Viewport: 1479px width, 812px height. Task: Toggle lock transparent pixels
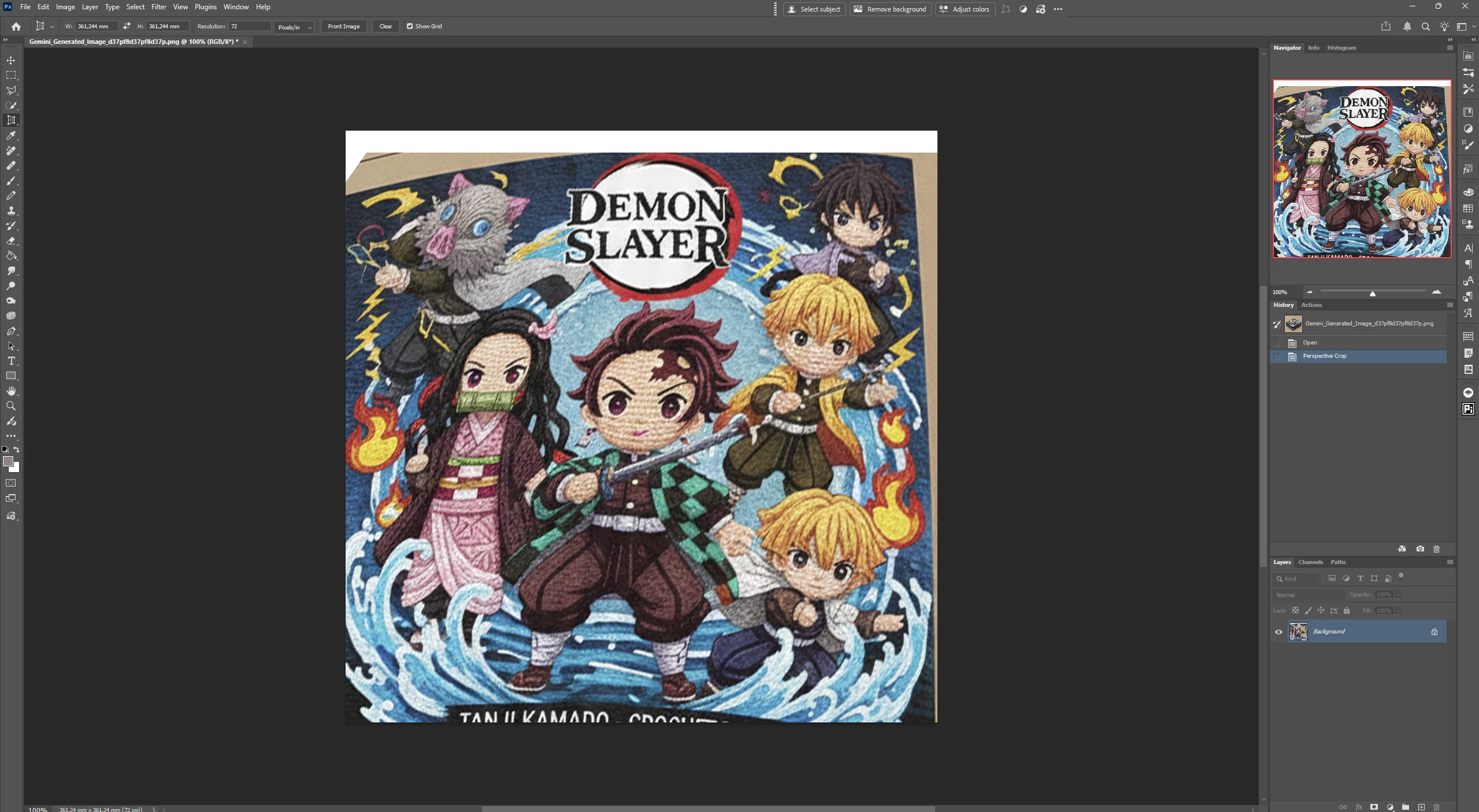coord(1296,610)
